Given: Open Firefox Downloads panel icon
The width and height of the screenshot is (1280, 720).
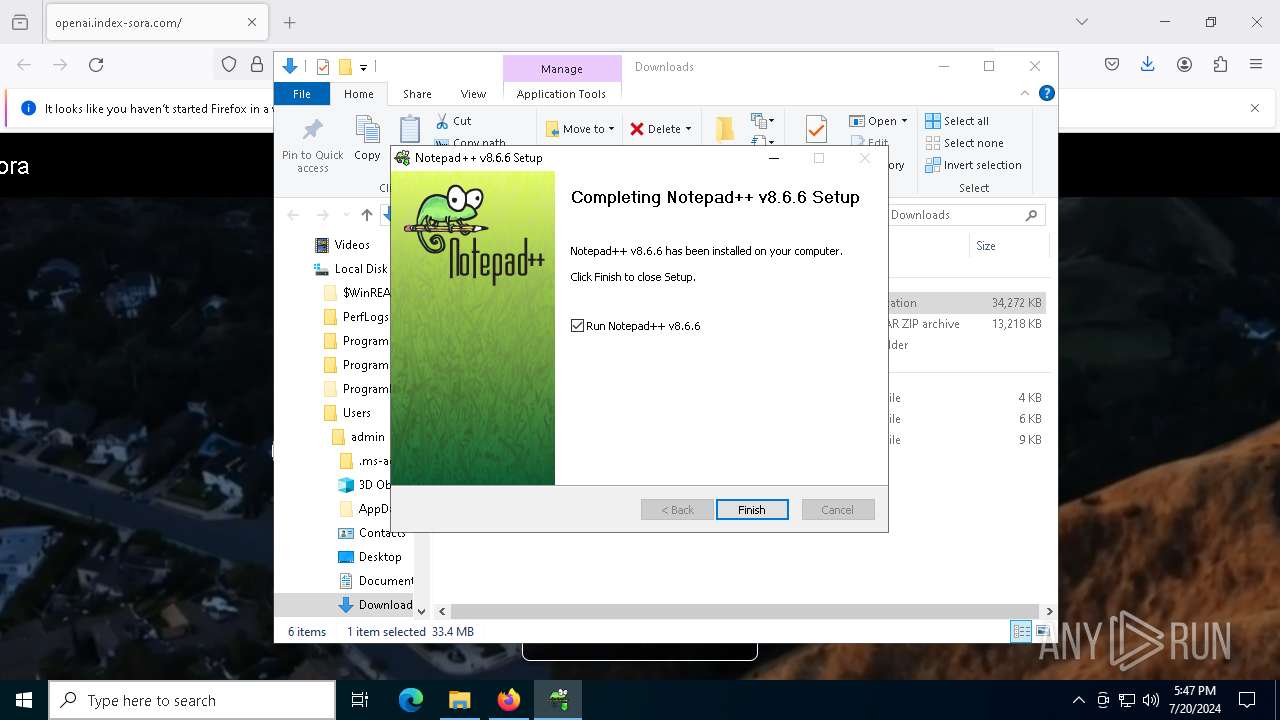Looking at the screenshot, I should 1148,65.
